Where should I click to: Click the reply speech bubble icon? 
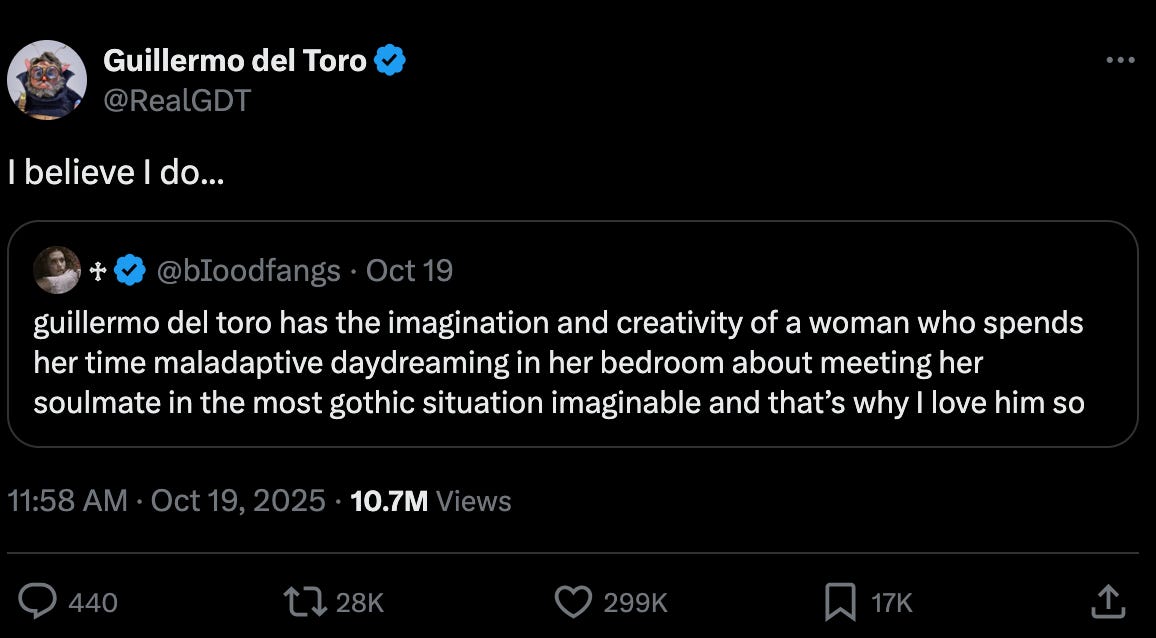(x=39, y=601)
